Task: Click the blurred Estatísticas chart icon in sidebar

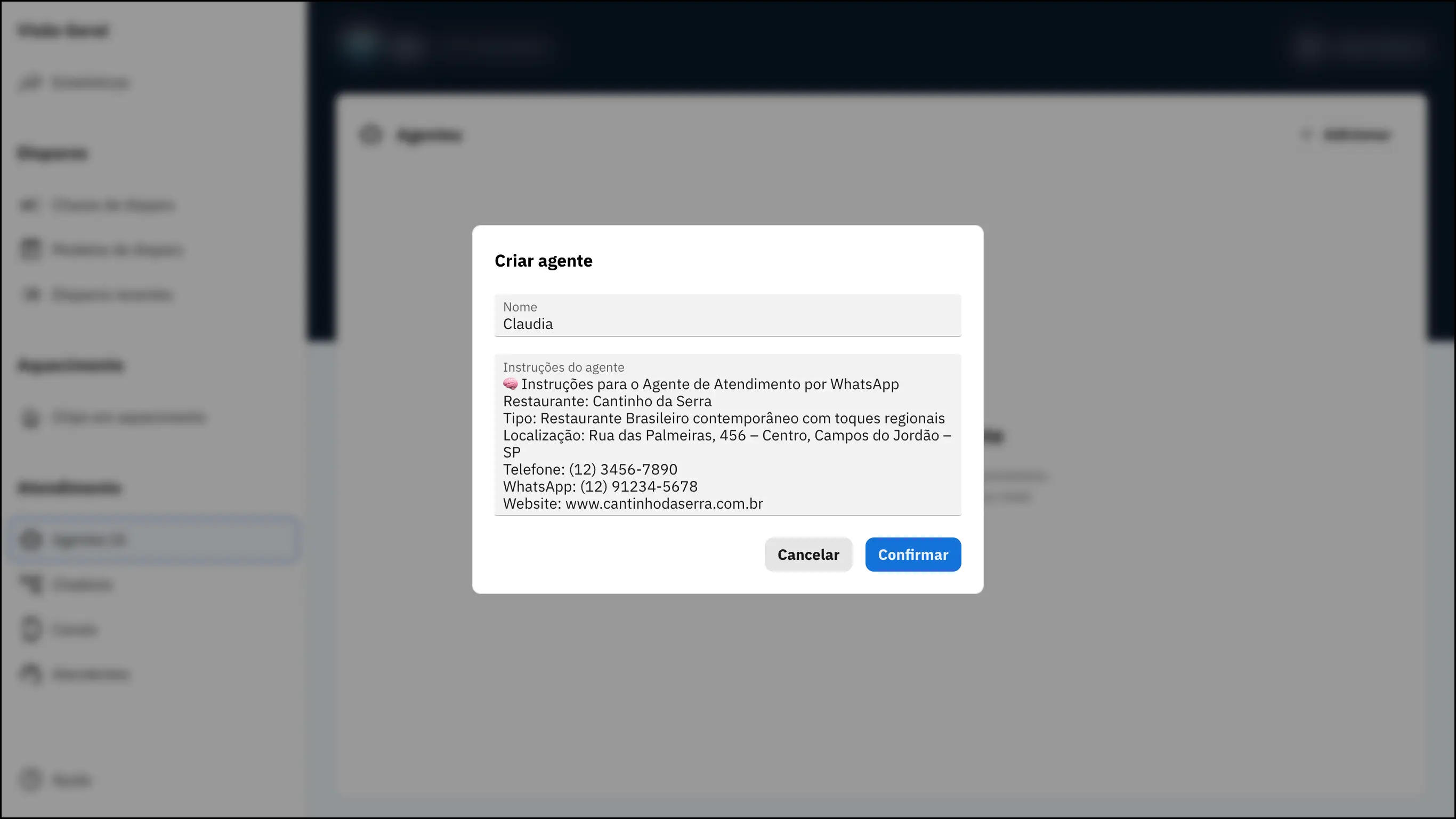Action: (x=30, y=83)
